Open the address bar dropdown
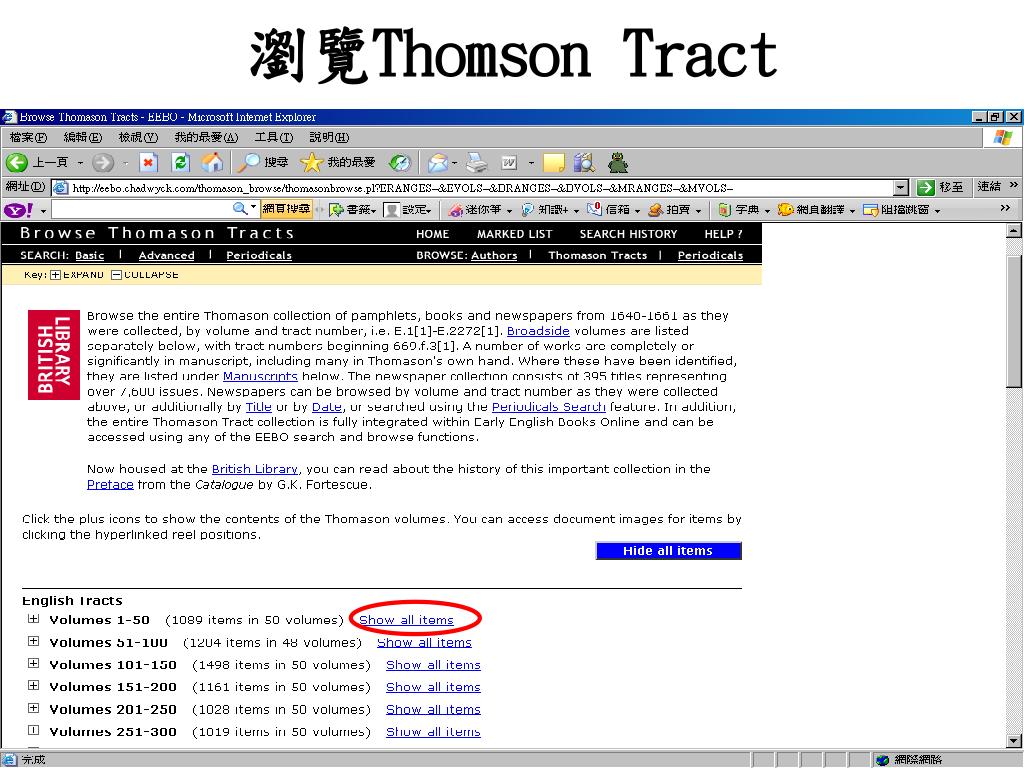This screenshot has width=1024, height=768. coord(901,188)
